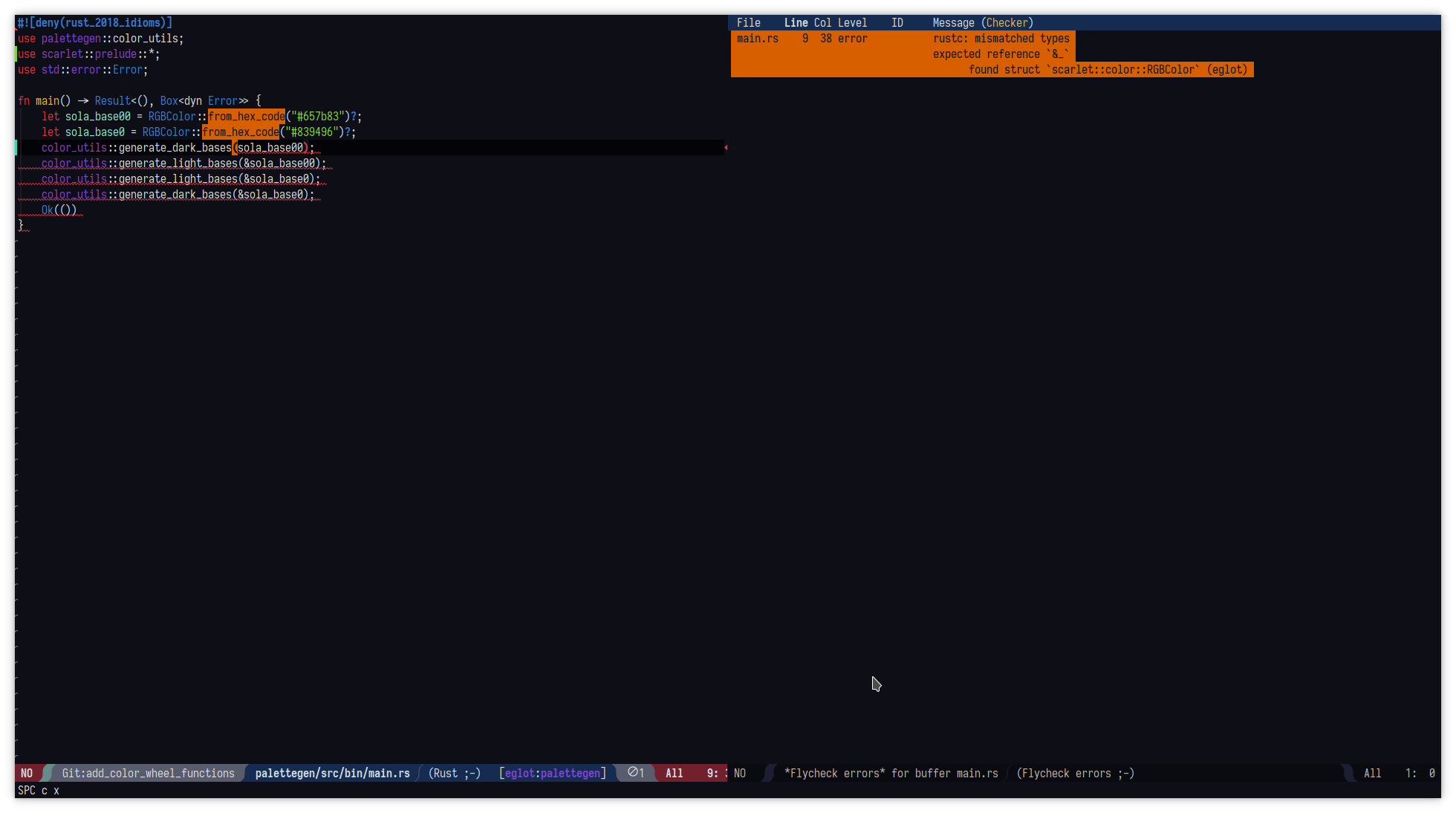
Task: Click the NO evil state tag in left modeline
Action: click(x=27, y=773)
